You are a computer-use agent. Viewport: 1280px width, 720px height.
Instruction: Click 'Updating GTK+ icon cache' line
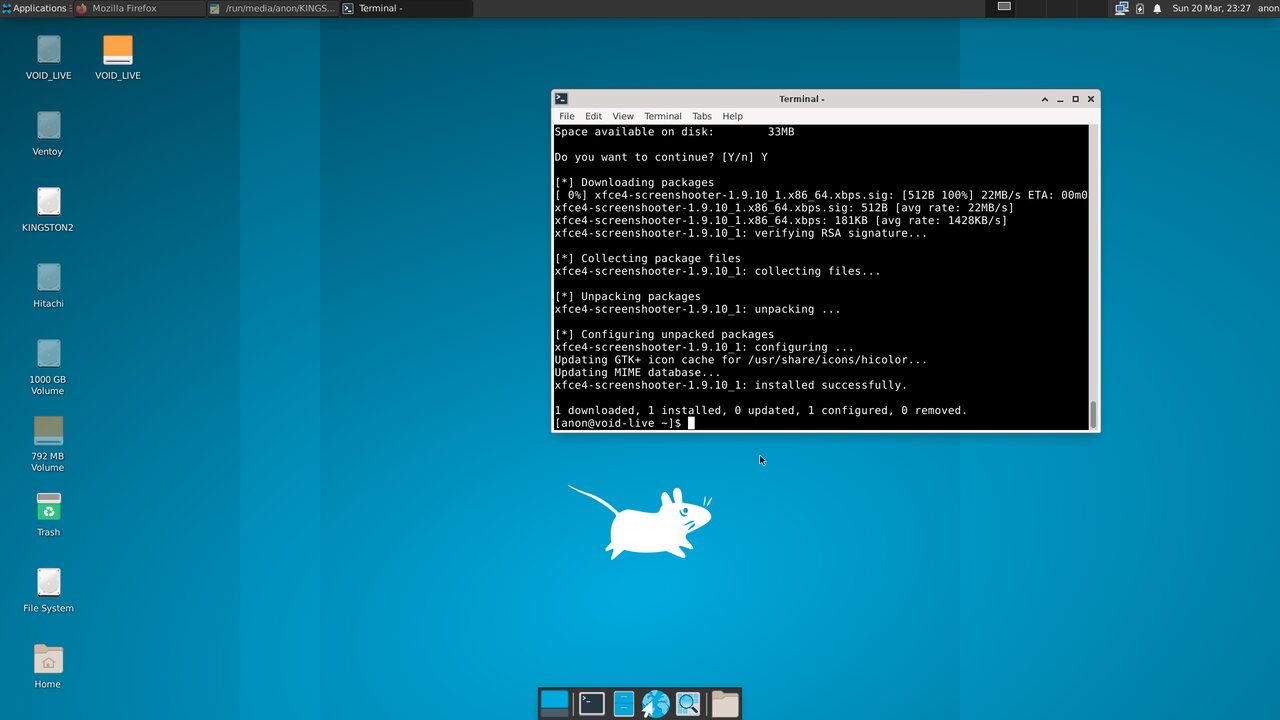(x=741, y=360)
